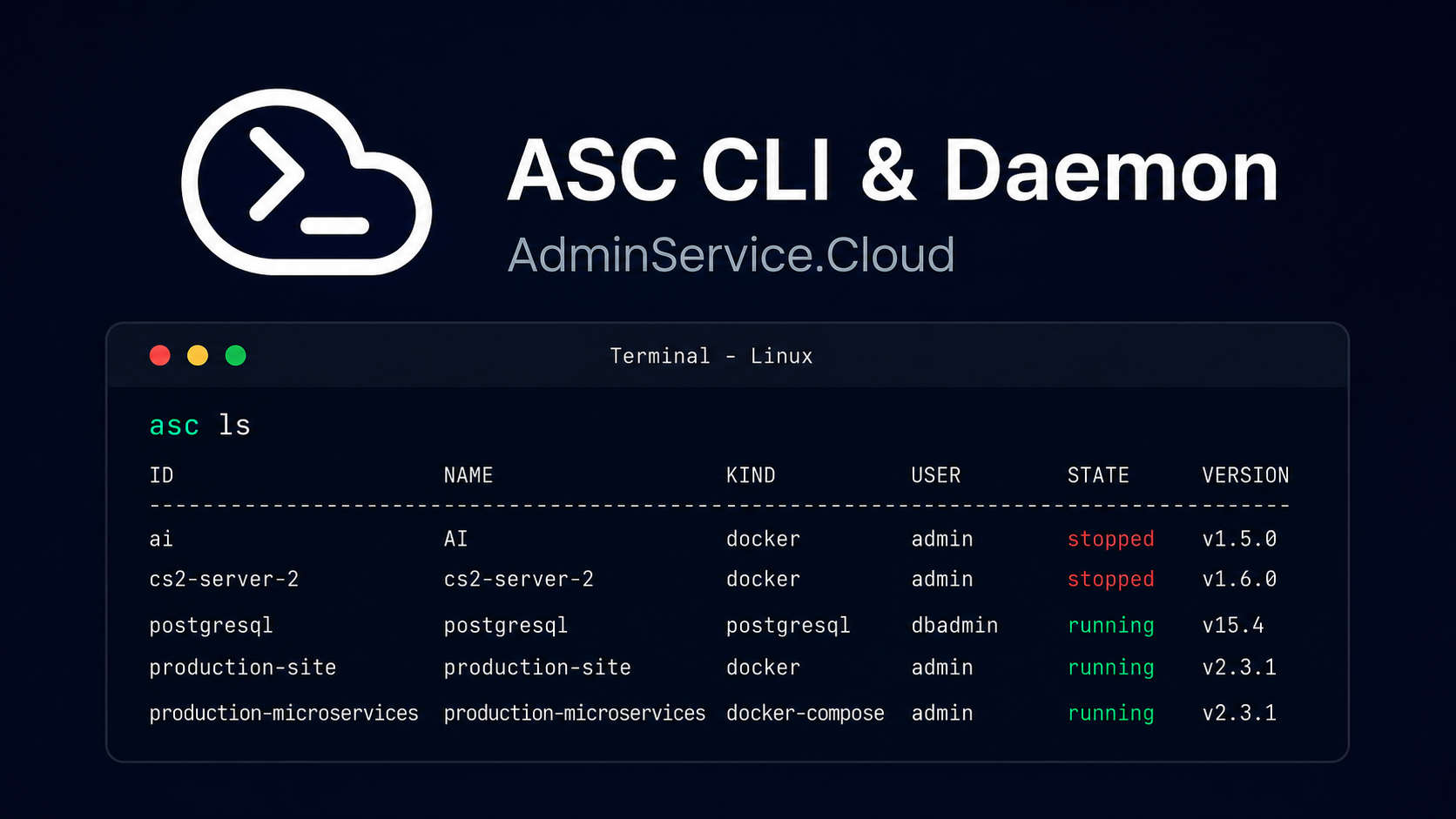
Task: Click version 'v1.6.0'
Action: (x=1239, y=579)
